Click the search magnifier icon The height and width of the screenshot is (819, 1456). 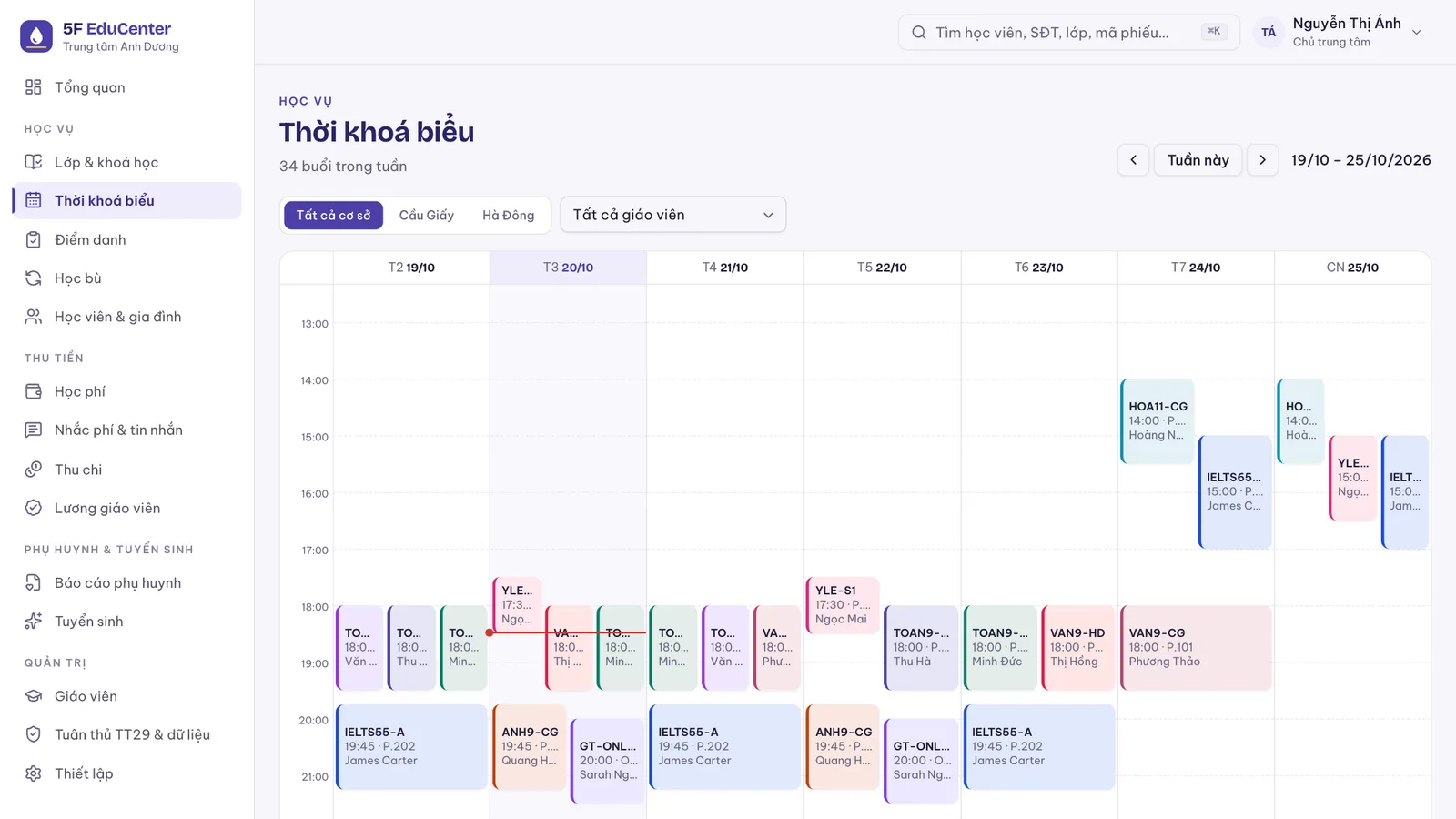pyautogui.click(x=919, y=33)
